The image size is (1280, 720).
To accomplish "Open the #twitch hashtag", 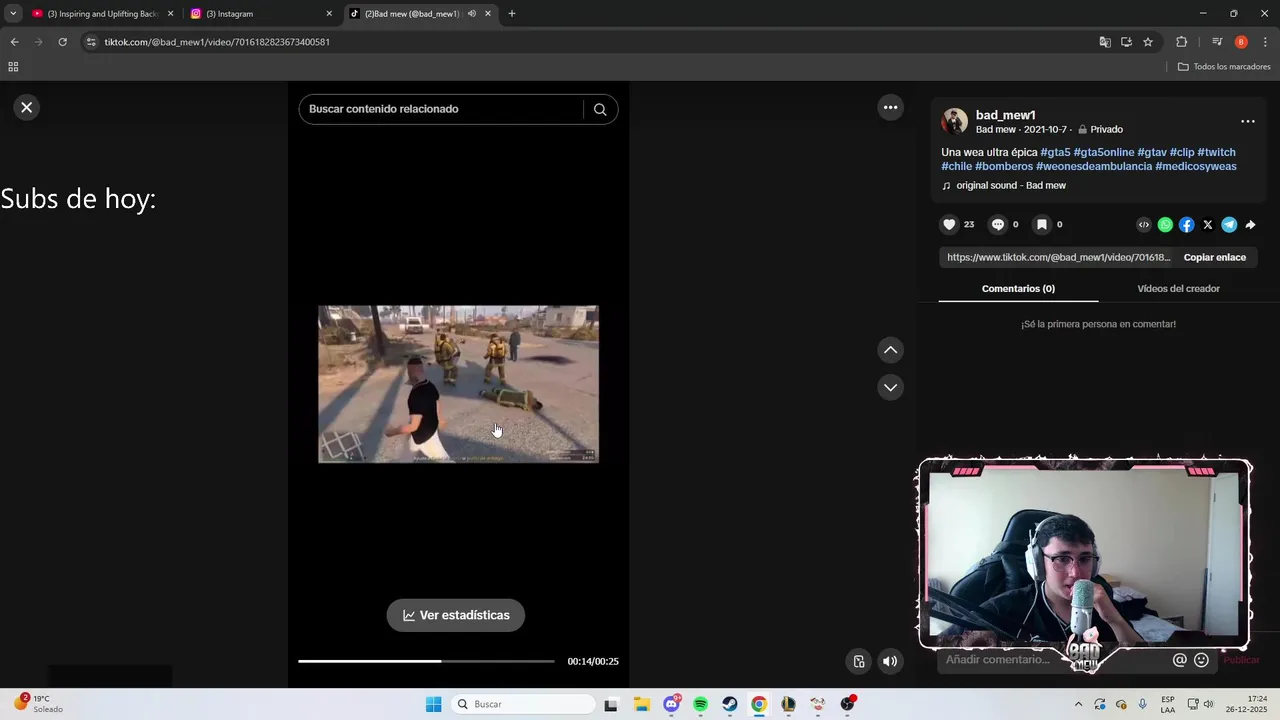I will coord(1216,152).
